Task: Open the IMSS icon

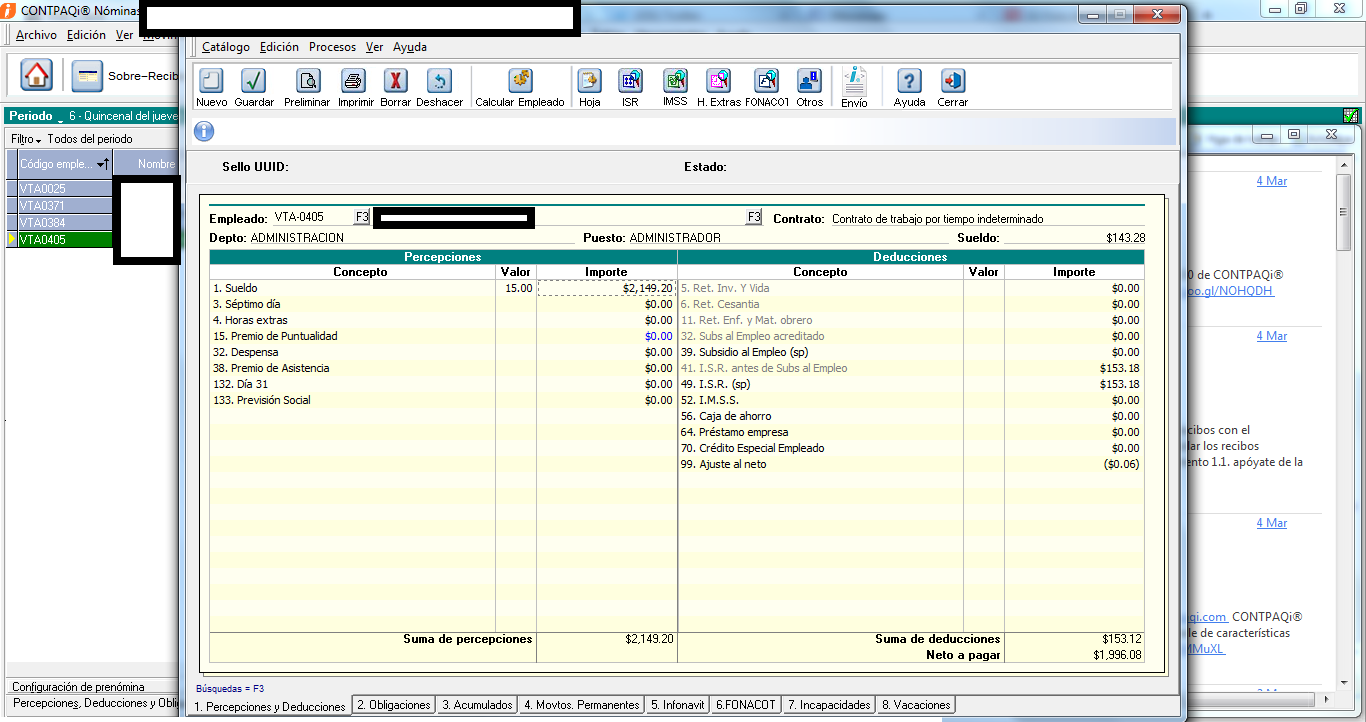Action: click(x=675, y=81)
